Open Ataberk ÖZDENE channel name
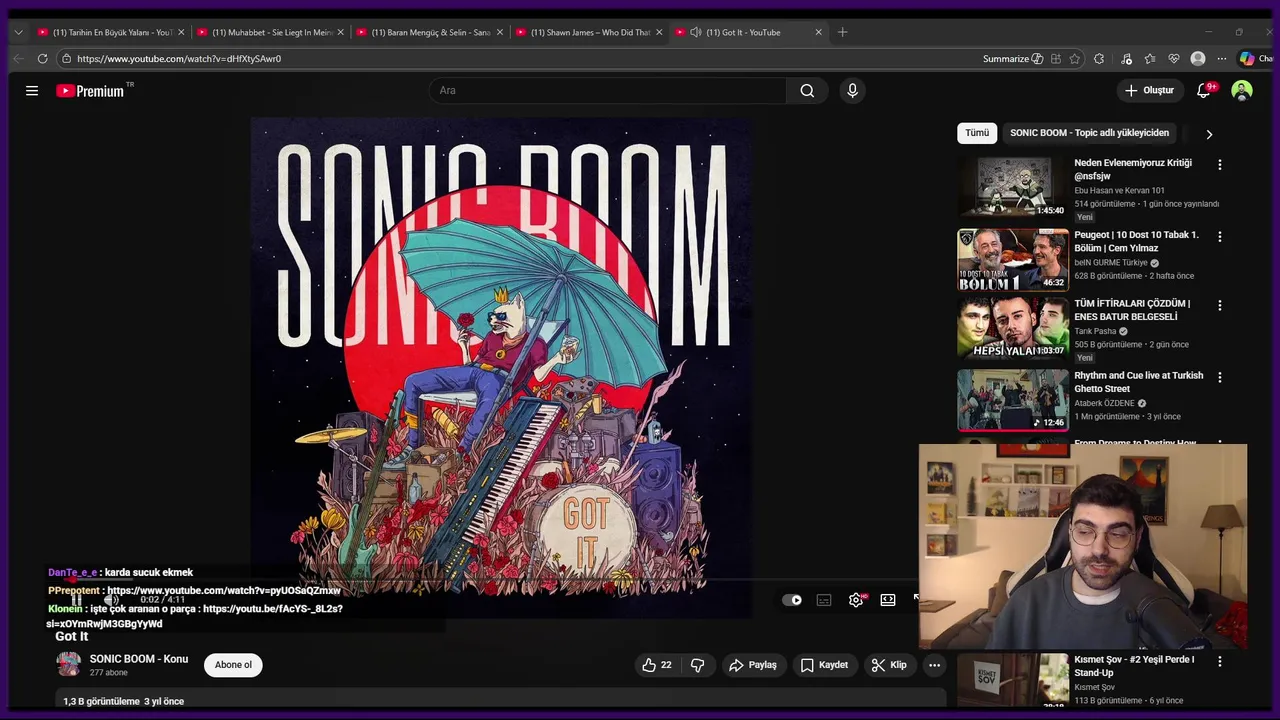The image size is (1280, 720). coord(1104,403)
